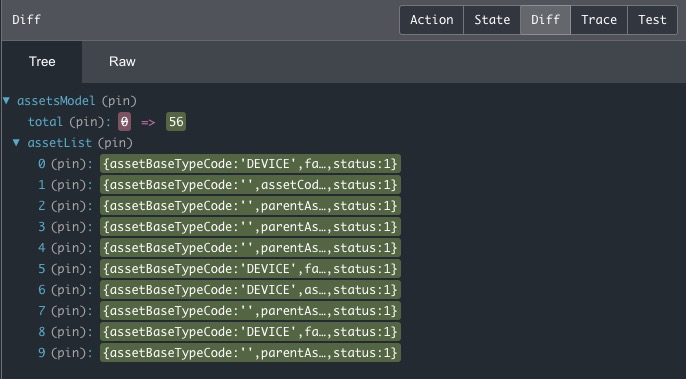Collapse the assetsModel tree node arrow
The image size is (686, 379).
[x=6, y=101]
